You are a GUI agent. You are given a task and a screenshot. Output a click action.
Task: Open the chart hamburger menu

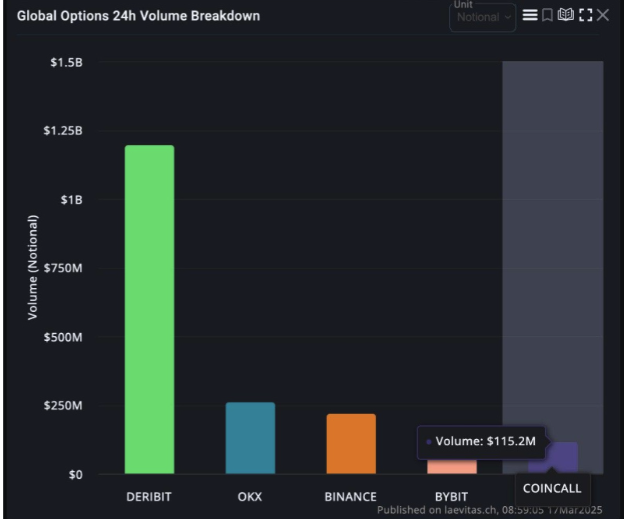530,15
